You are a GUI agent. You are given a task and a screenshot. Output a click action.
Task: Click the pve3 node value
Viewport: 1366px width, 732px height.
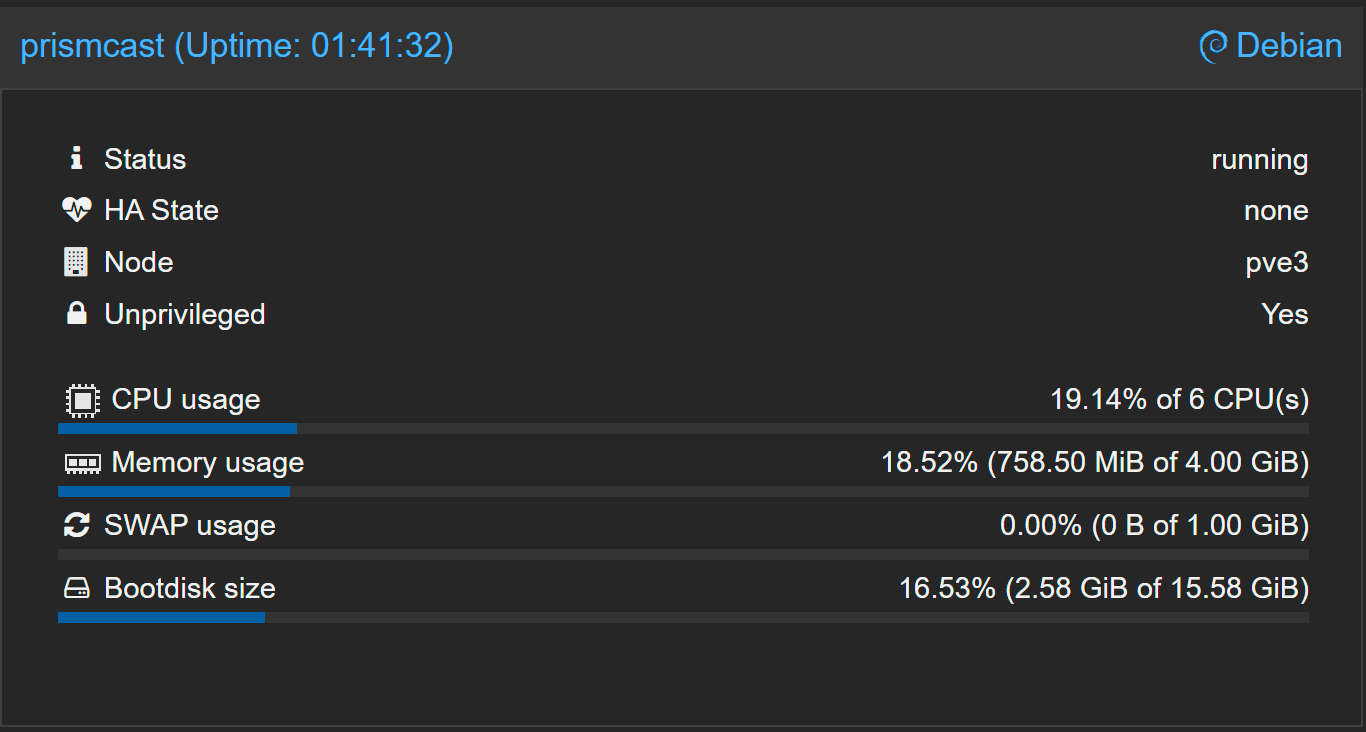click(1277, 263)
